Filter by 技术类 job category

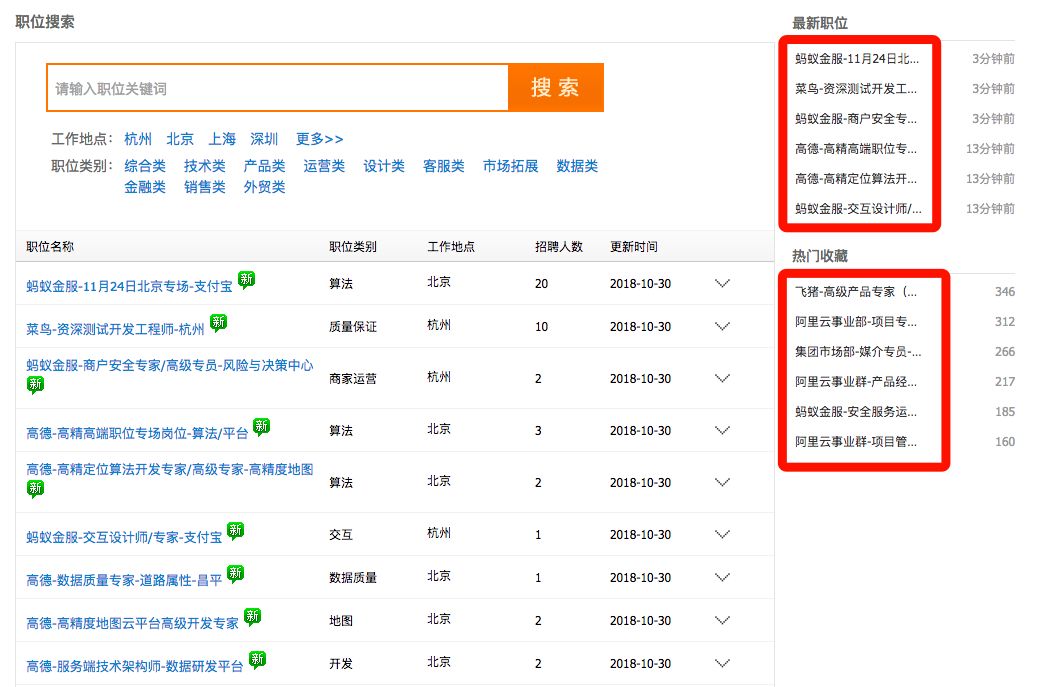[204, 166]
